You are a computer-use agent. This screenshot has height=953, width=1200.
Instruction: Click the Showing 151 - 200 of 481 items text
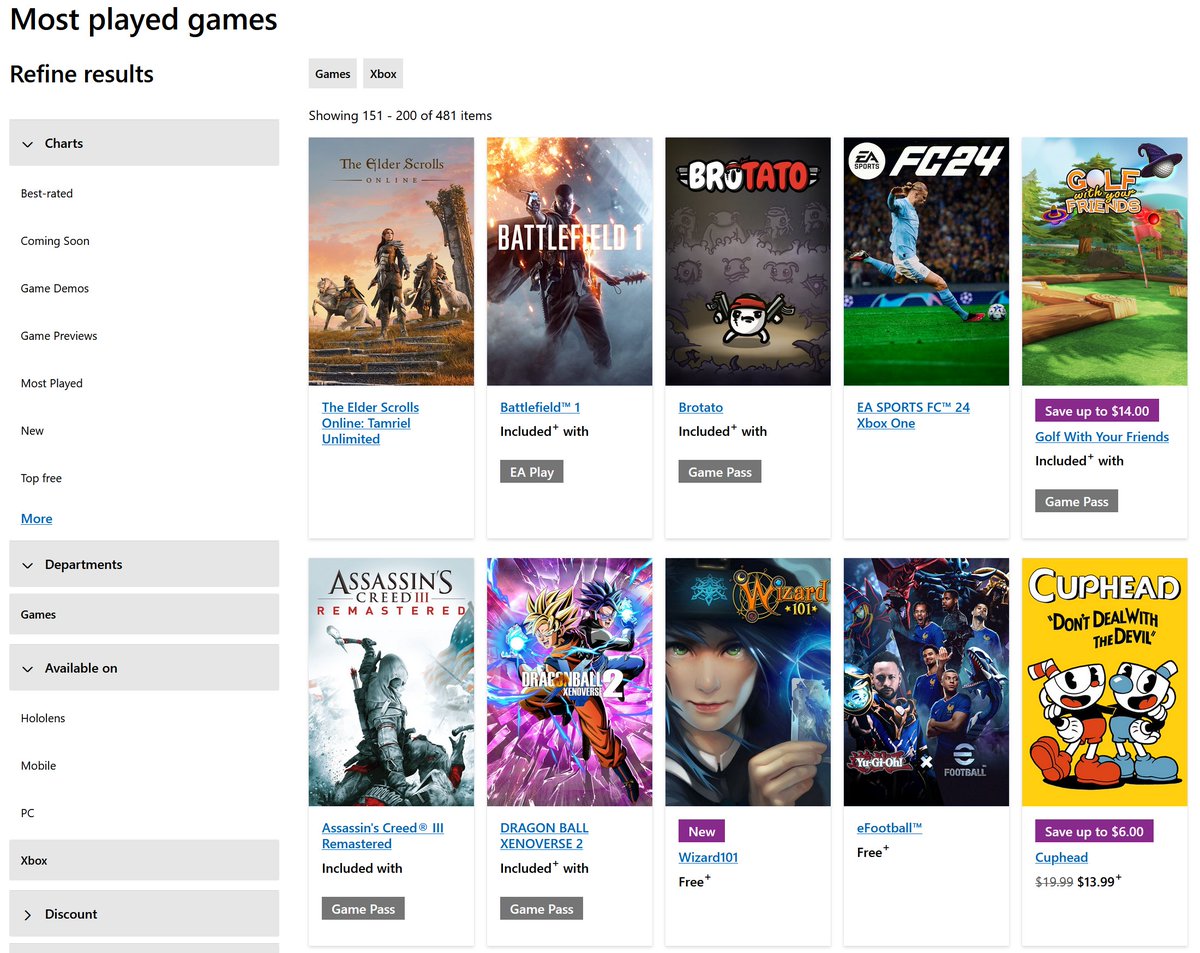pos(400,116)
